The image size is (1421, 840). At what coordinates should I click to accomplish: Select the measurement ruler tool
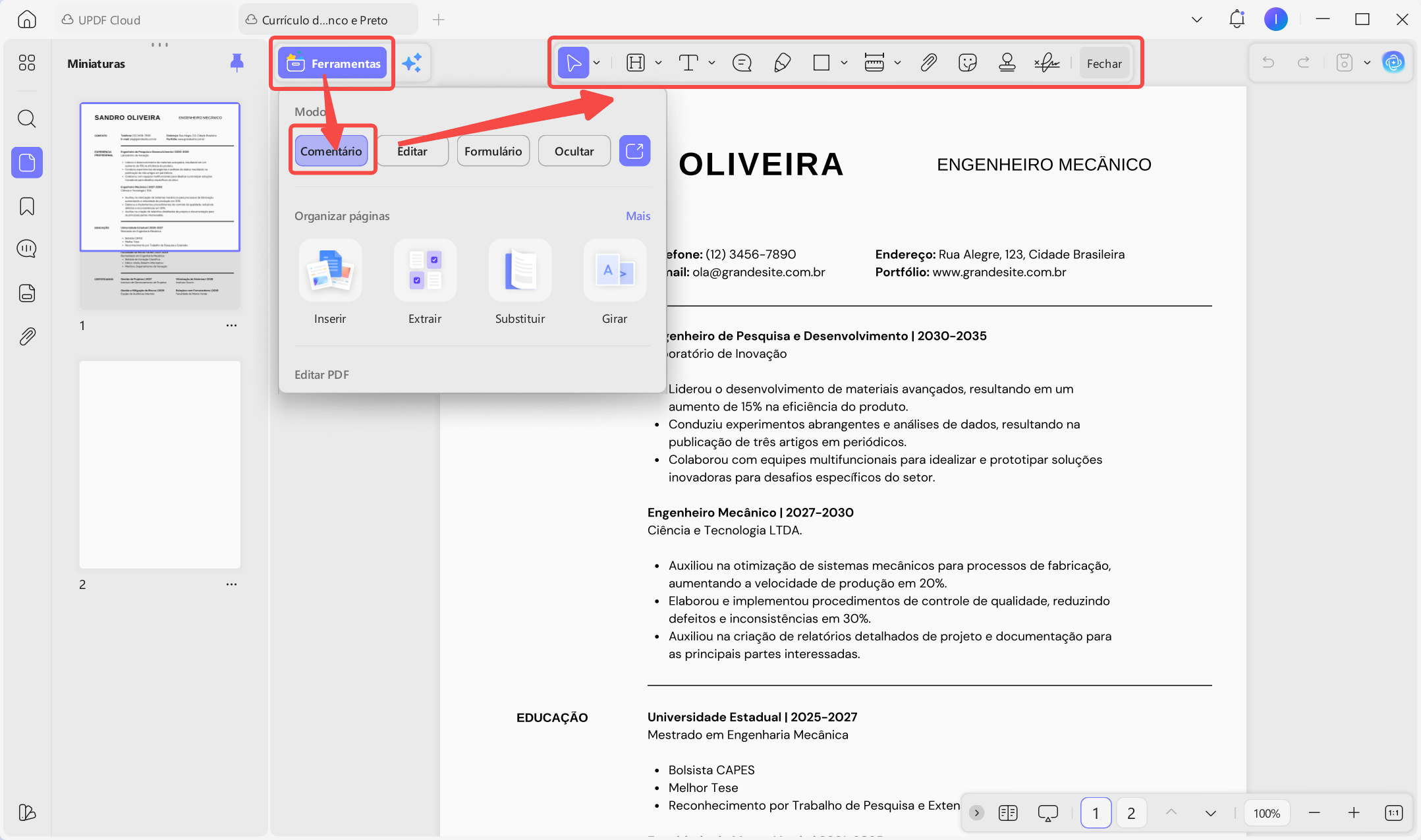coord(874,63)
